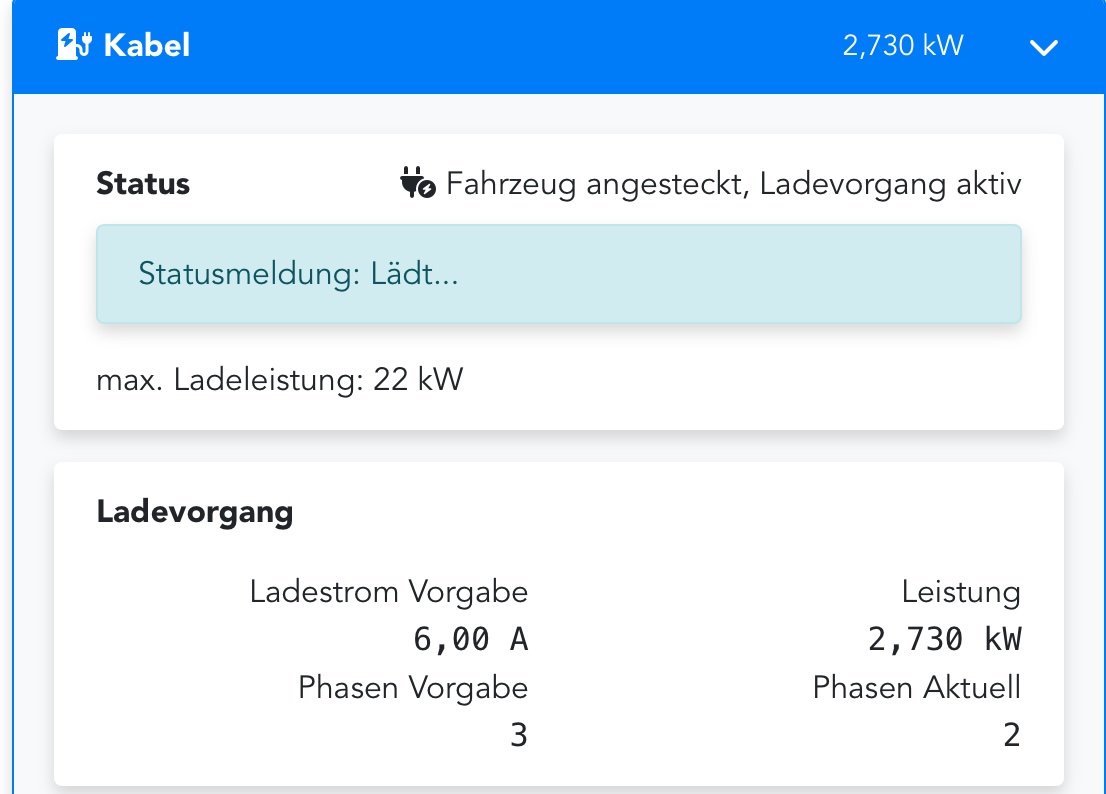Click the Kabel header title
The width and height of the screenshot is (1106, 794).
[147, 45]
